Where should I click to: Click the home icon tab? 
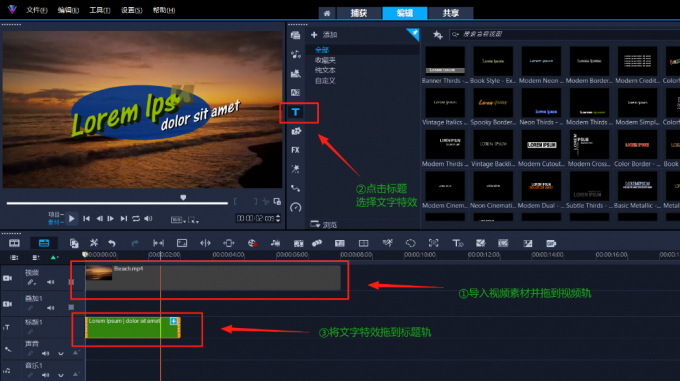327,13
